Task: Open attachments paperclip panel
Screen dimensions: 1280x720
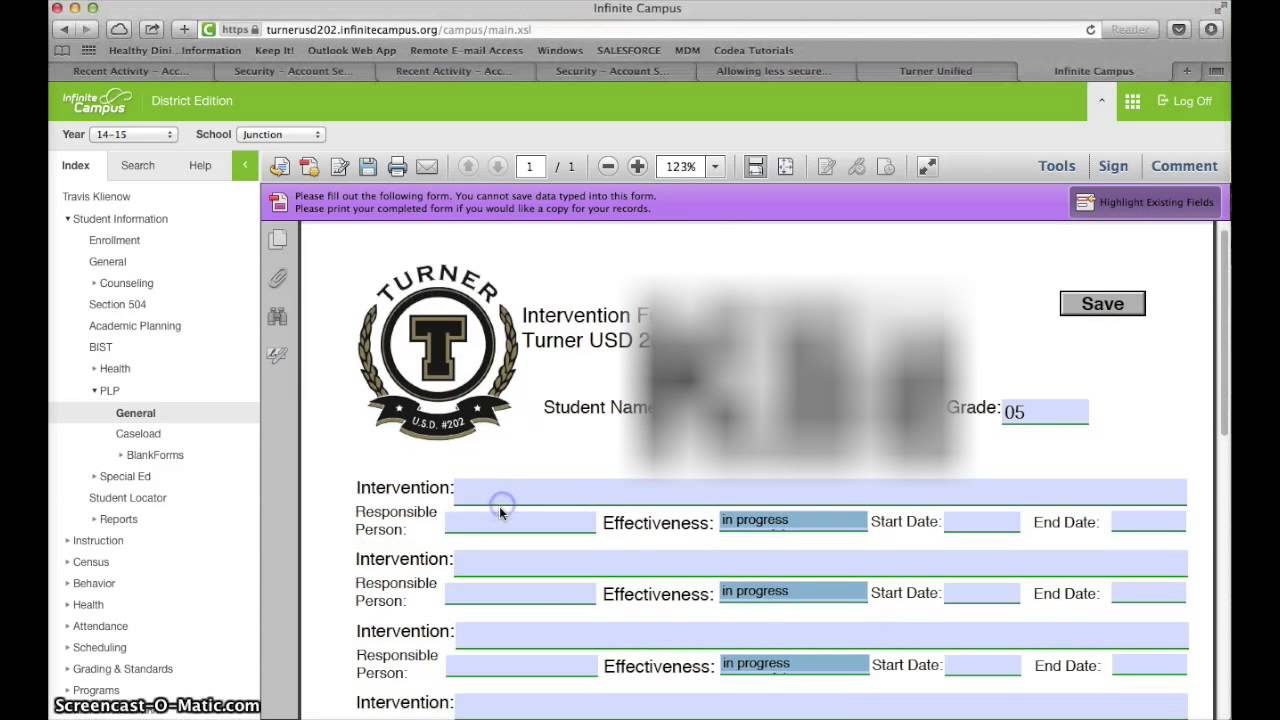Action: [x=278, y=278]
